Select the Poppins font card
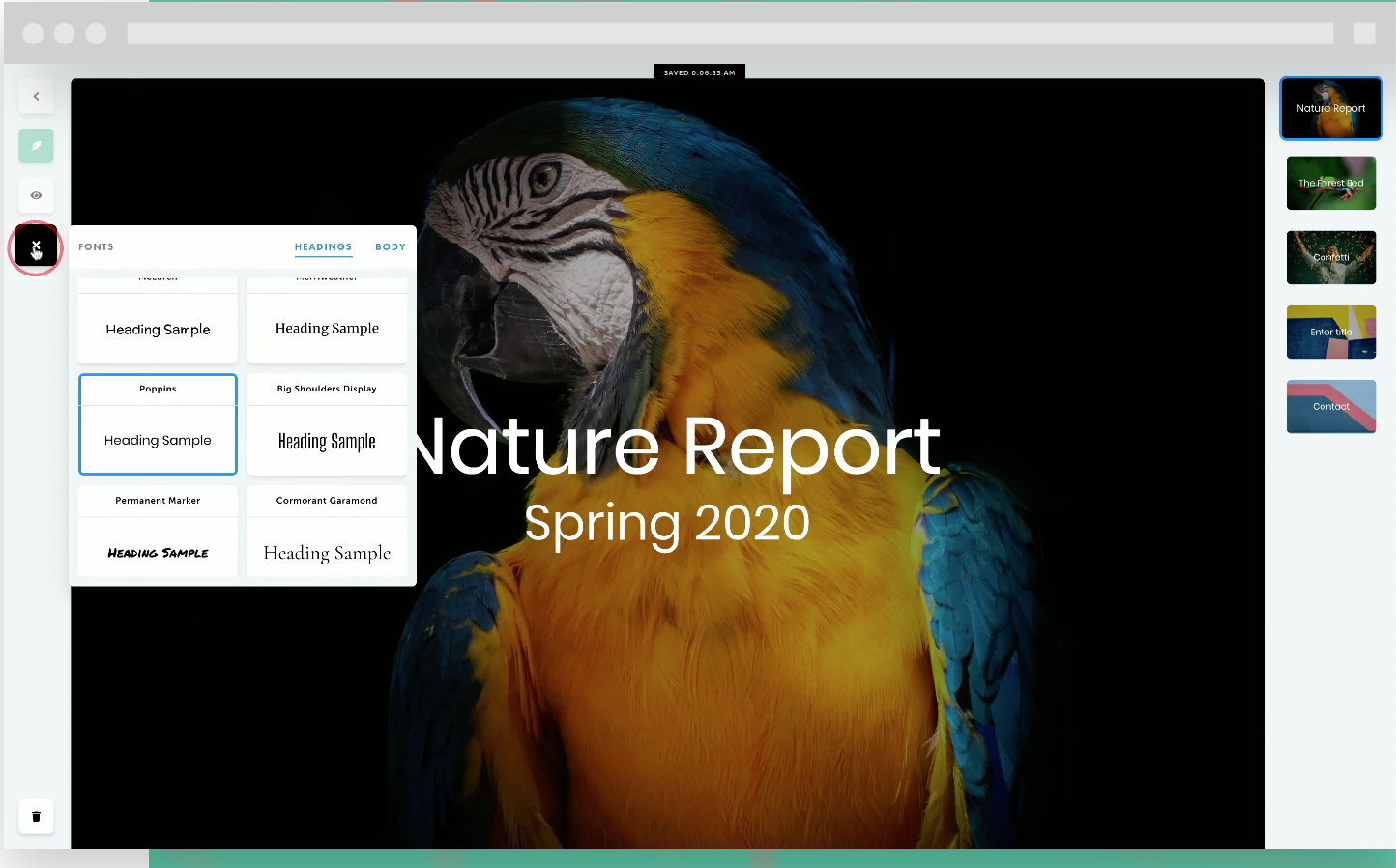 158,424
